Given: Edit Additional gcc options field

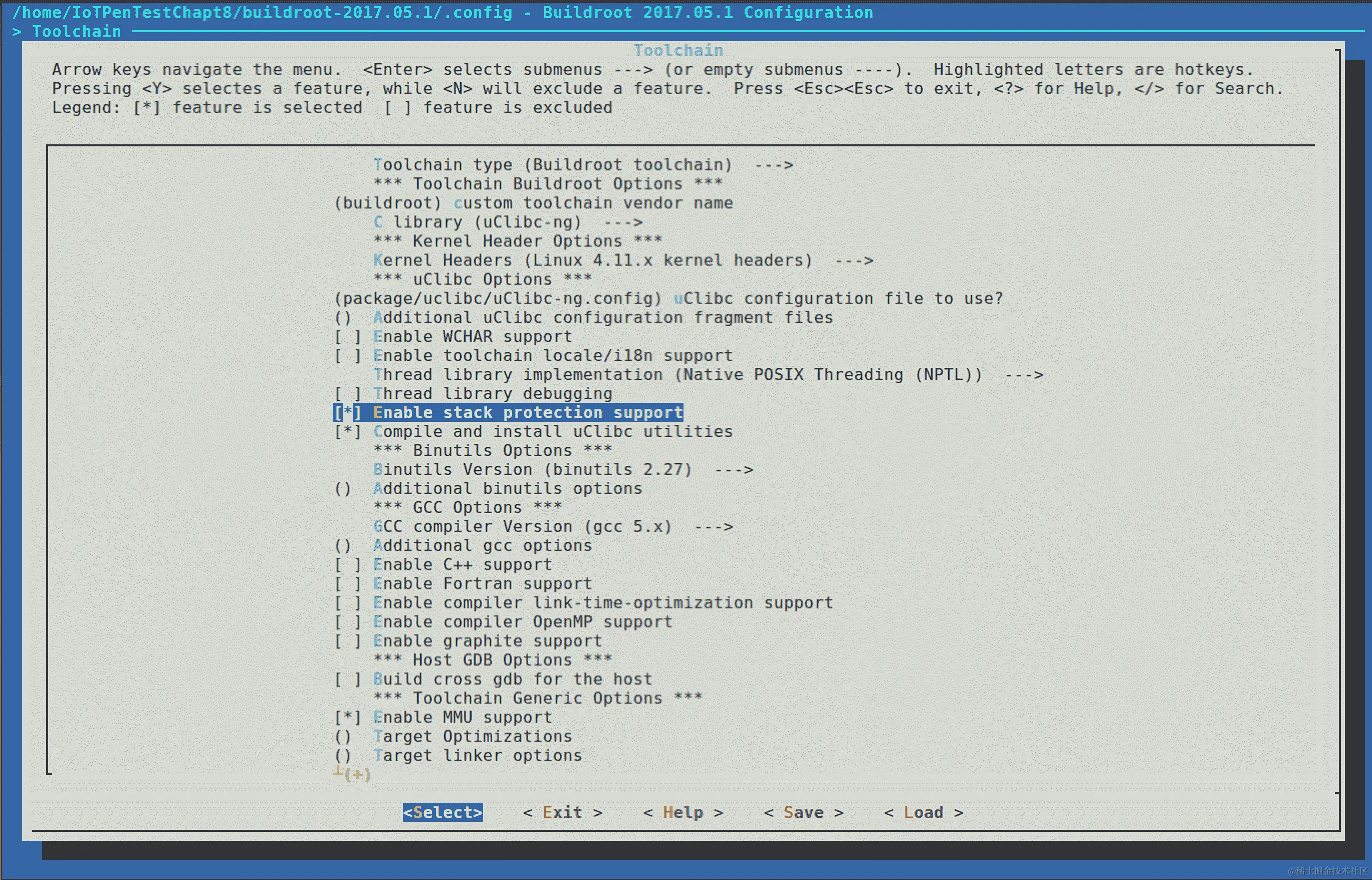Looking at the screenshot, I should [x=464, y=546].
